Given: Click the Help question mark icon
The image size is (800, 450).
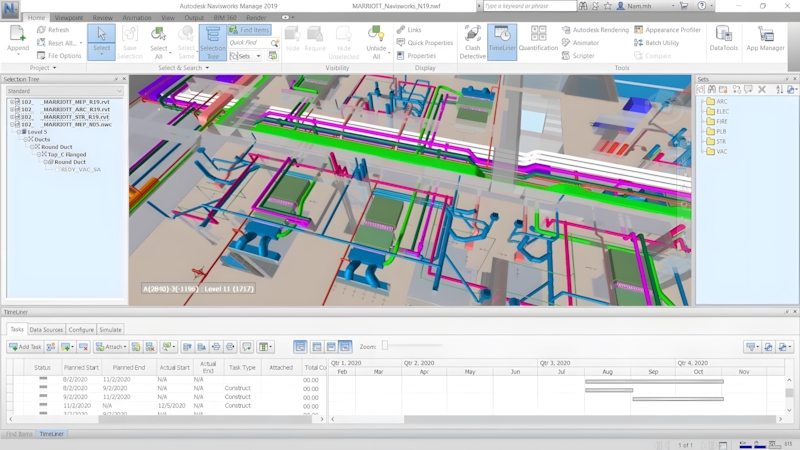Looking at the screenshot, I should pyautogui.click(x=702, y=6).
